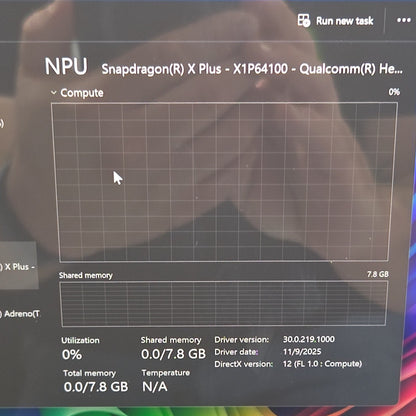The width and height of the screenshot is (416, 416).
Task: Click the Shared memory graph label
Action: tap(86, 275)
